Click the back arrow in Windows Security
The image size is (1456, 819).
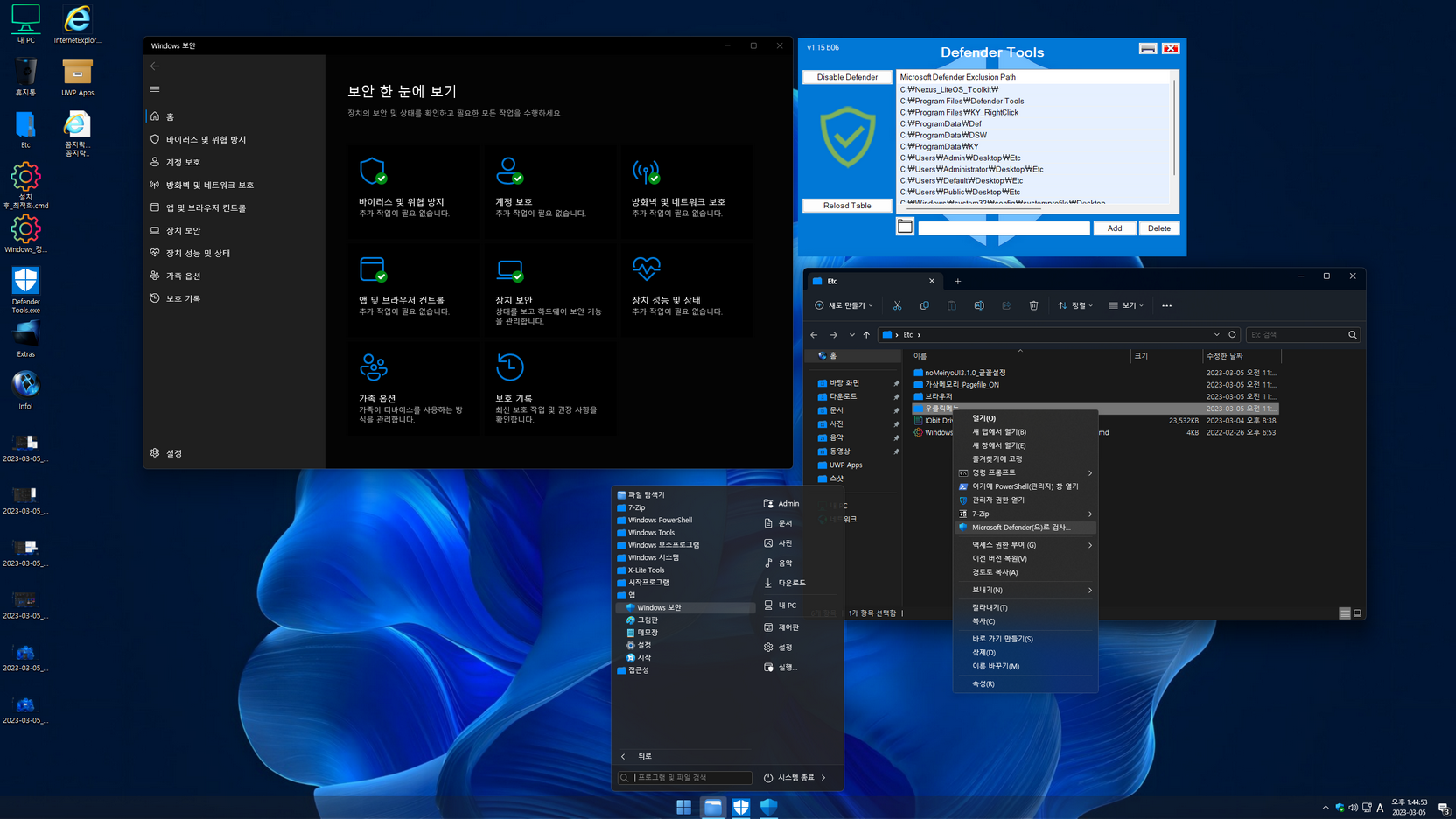155,66
